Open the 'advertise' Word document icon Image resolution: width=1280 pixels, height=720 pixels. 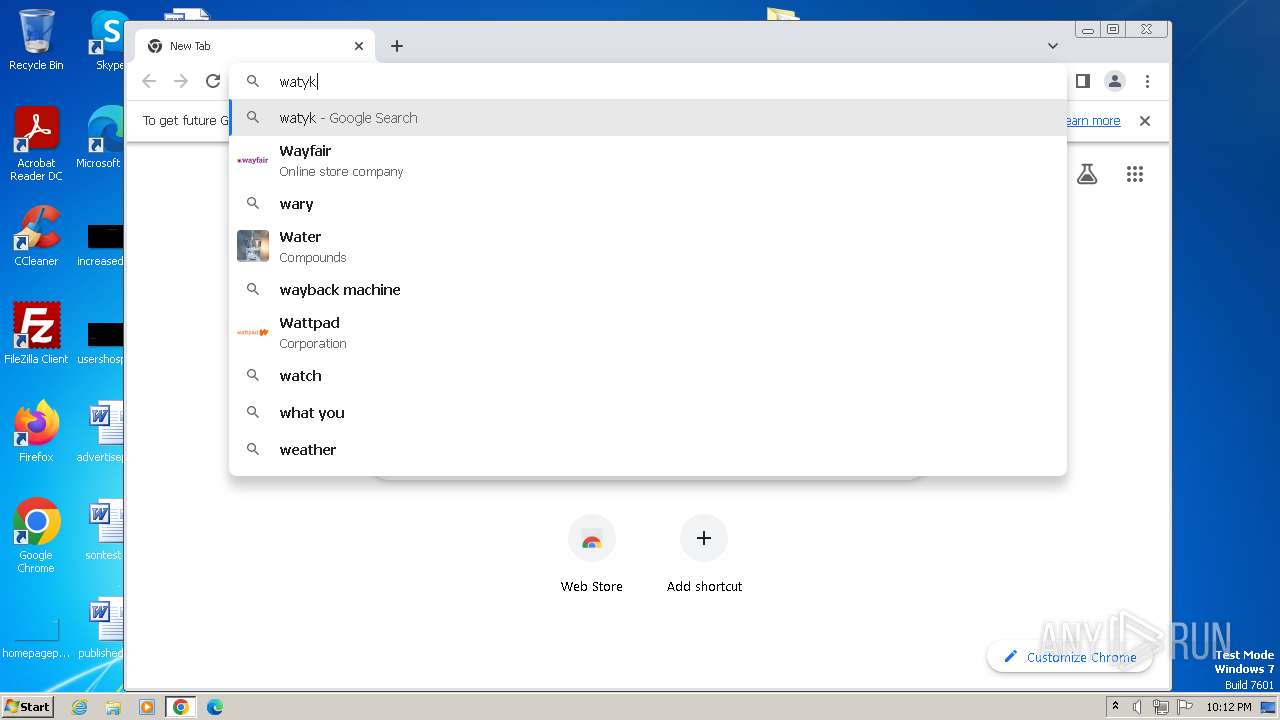(x=102, y=431)
